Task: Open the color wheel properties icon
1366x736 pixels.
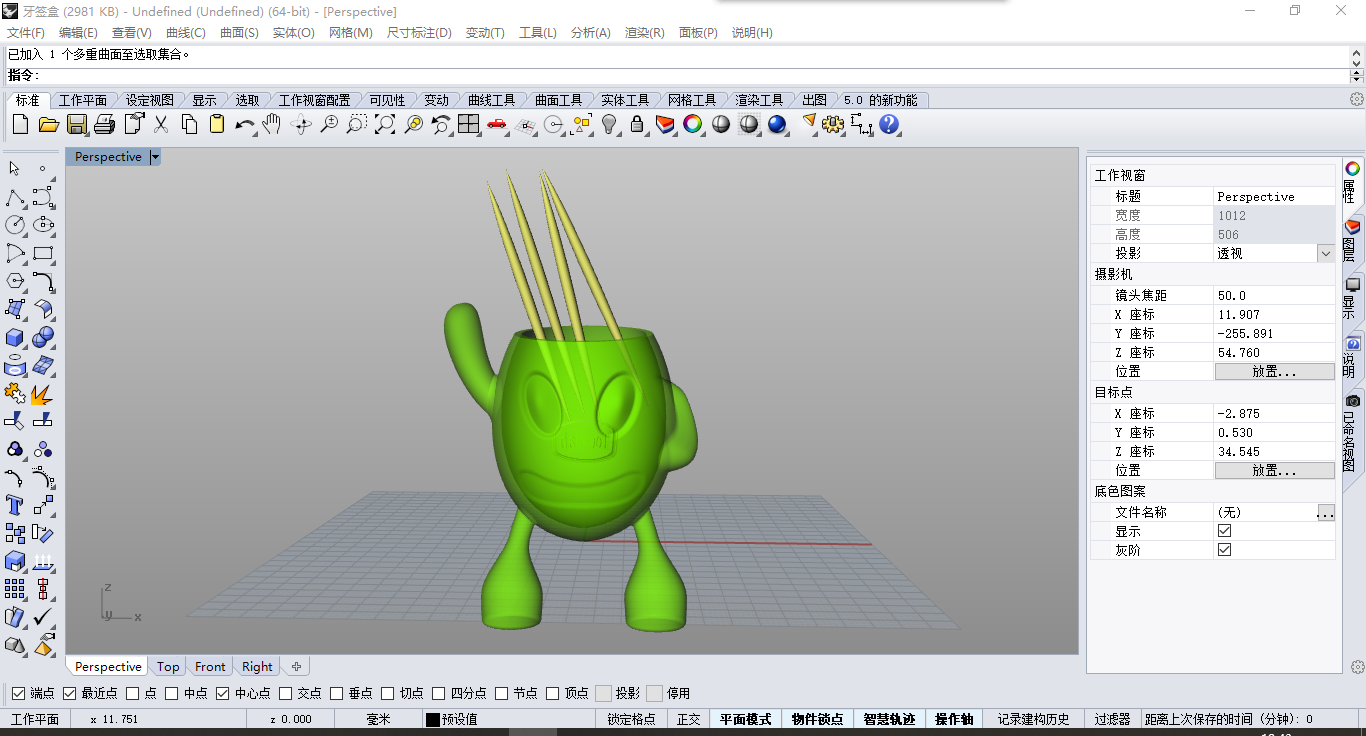Action: [x=693, y=124]
